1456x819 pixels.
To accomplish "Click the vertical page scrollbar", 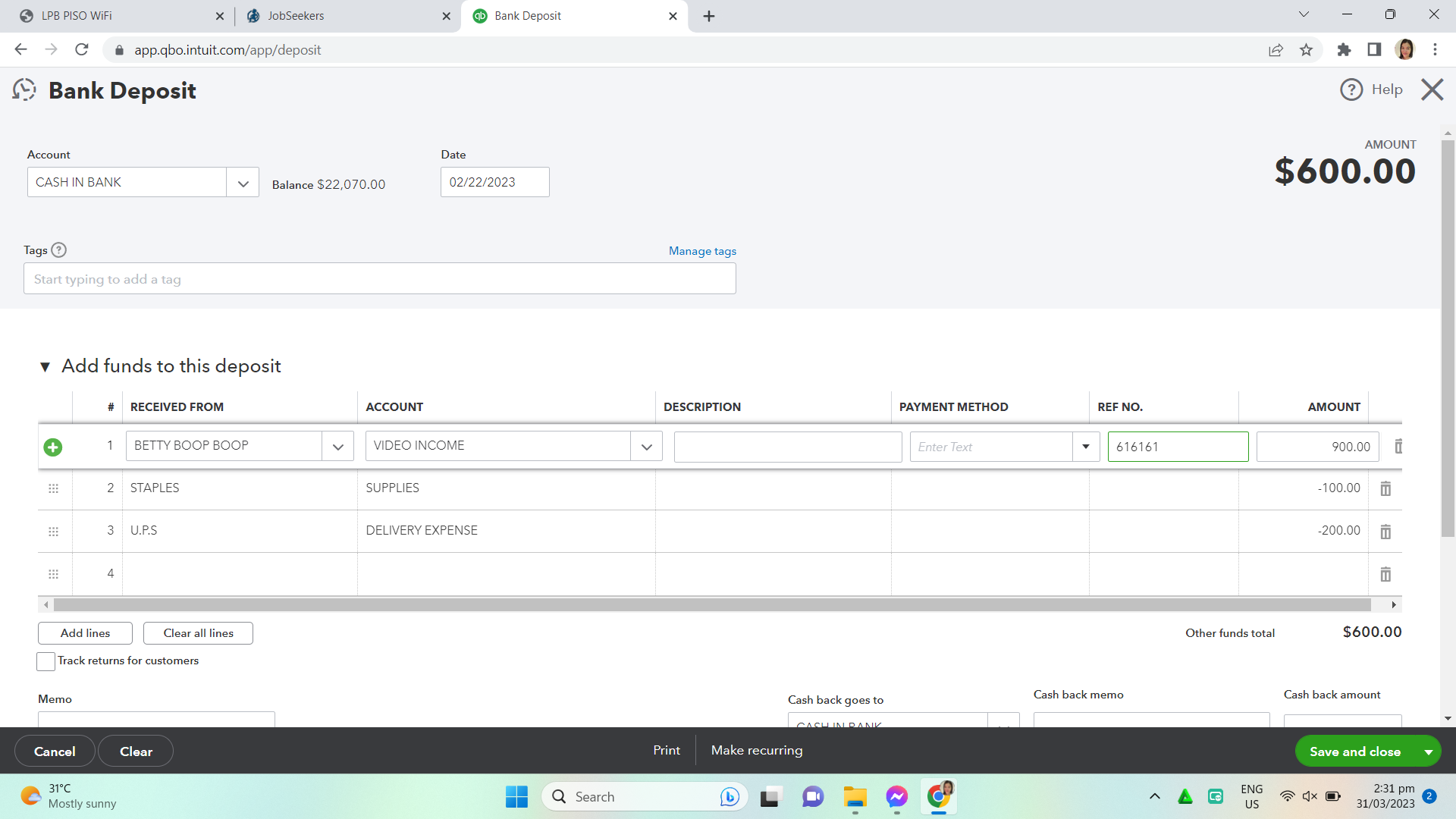I will [x=1448, y=337].
